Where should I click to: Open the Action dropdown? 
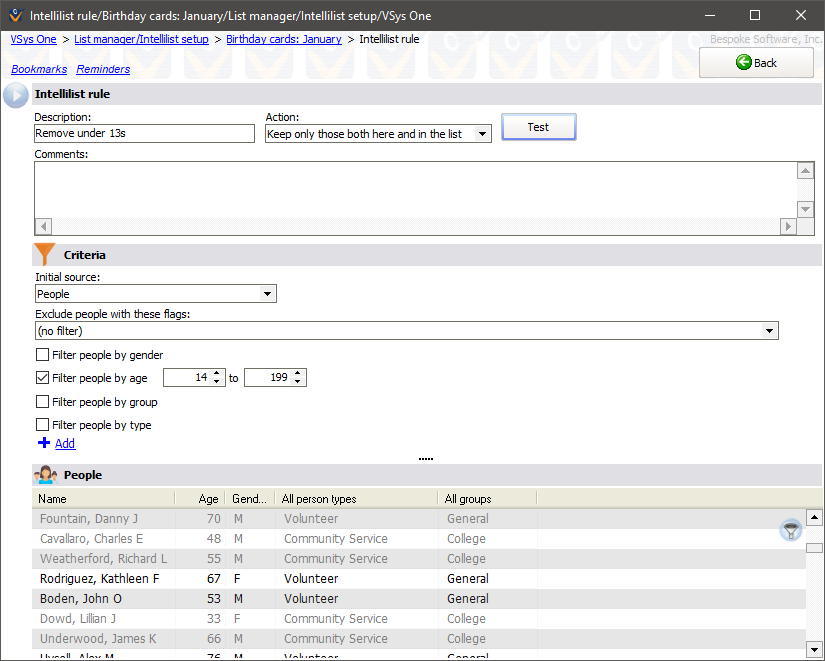coord(481,133)
